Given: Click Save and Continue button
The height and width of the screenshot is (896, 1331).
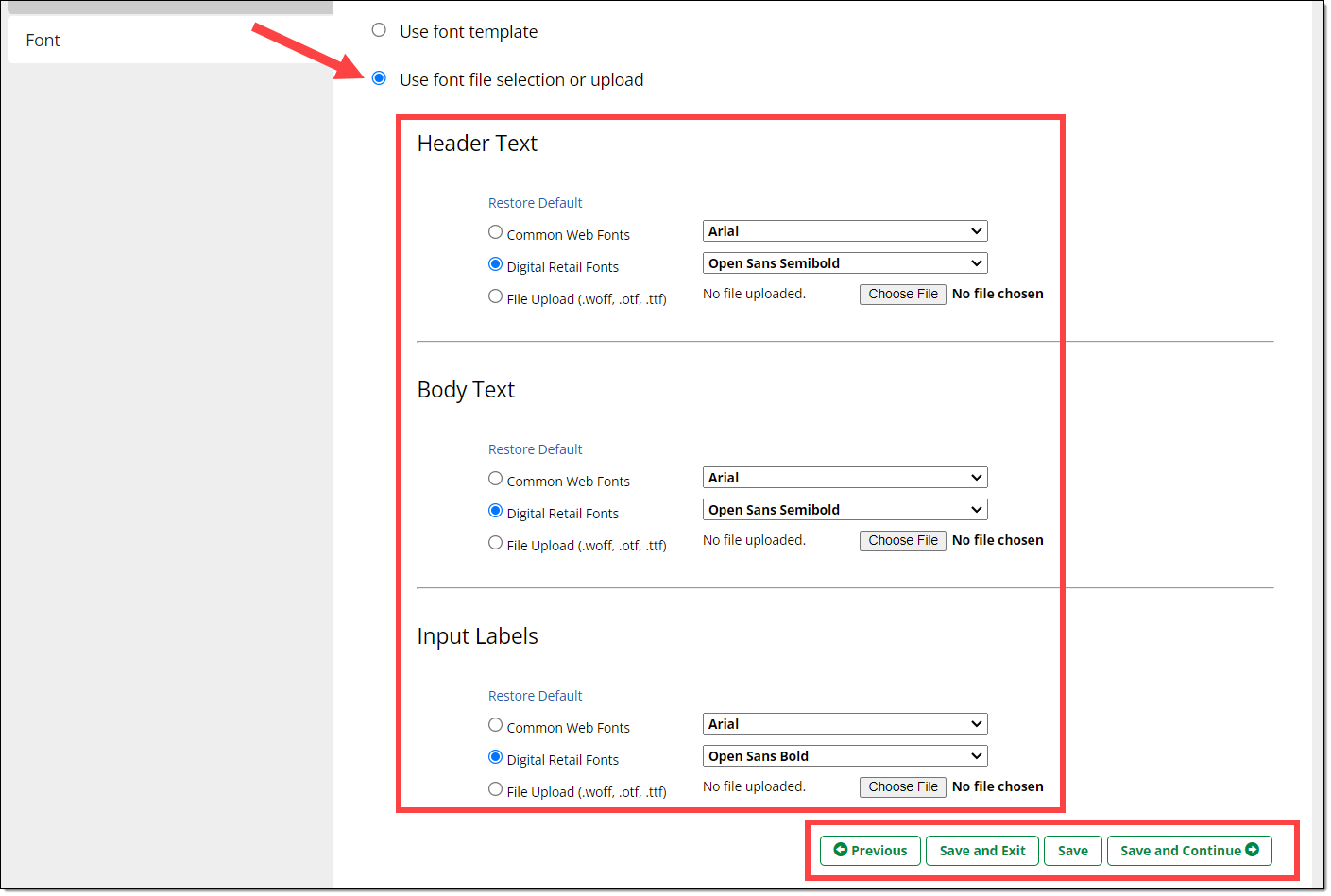Looking at the screenshot, I should 1188,851.
